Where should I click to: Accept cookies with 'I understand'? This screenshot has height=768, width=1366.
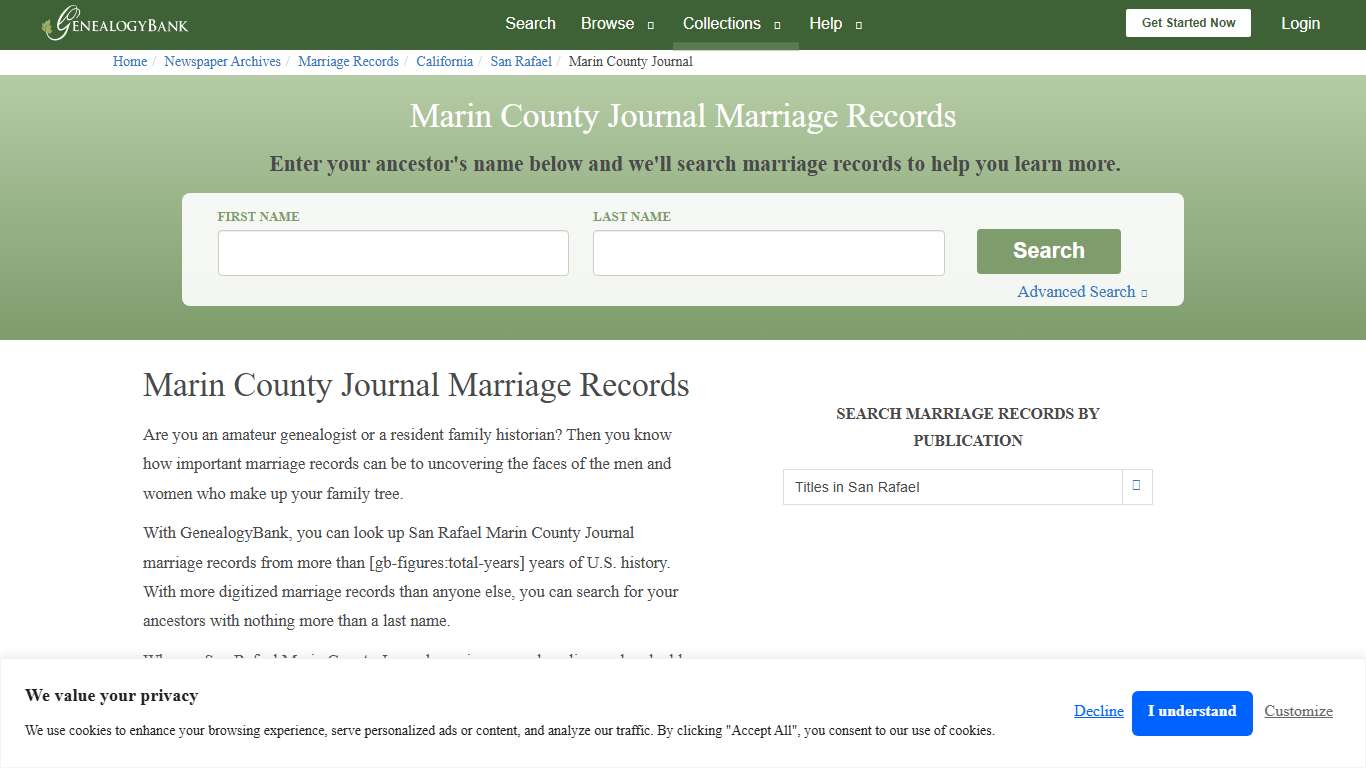(x=1192, y=712)
